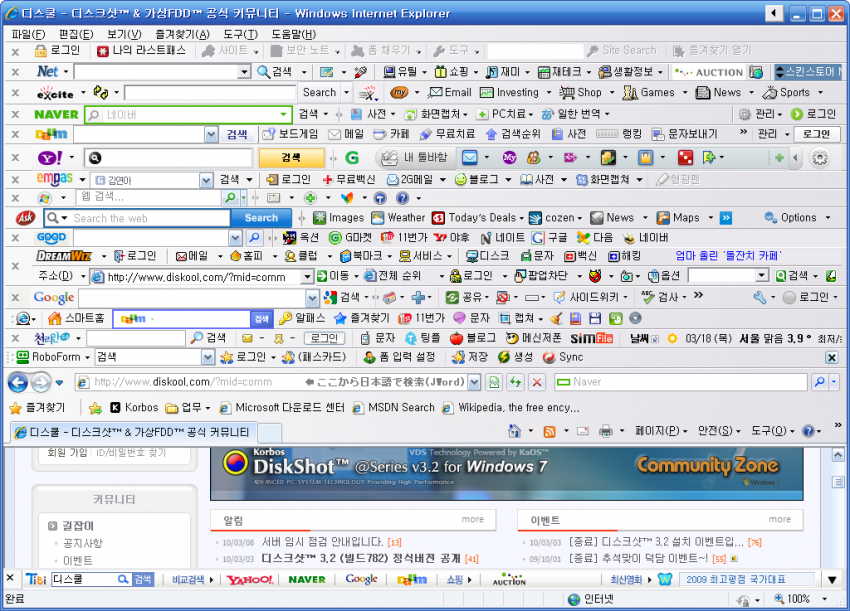Click the 알패스 key icon
850x611 pixels.
285,318
